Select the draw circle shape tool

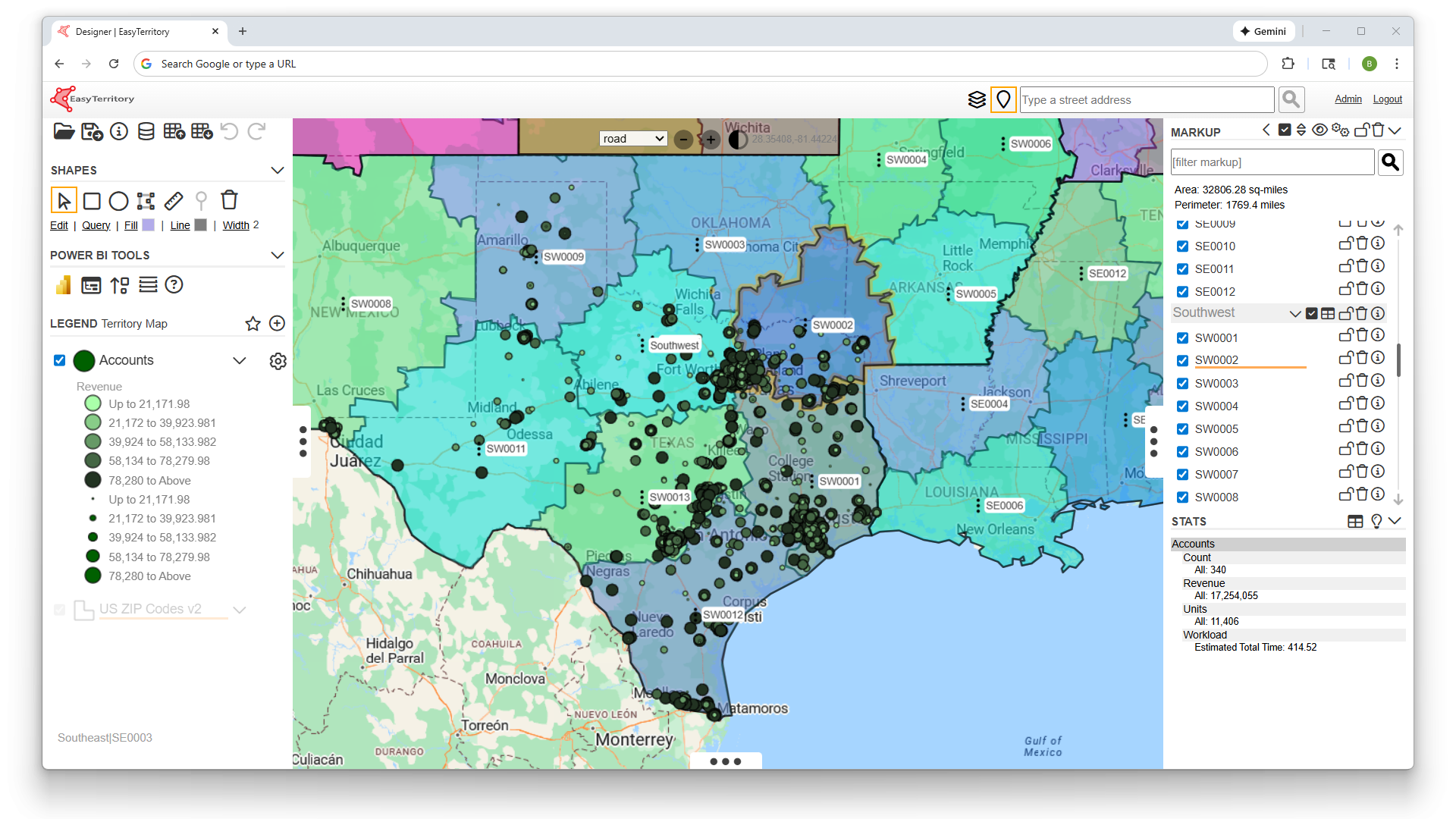(118, 201)
